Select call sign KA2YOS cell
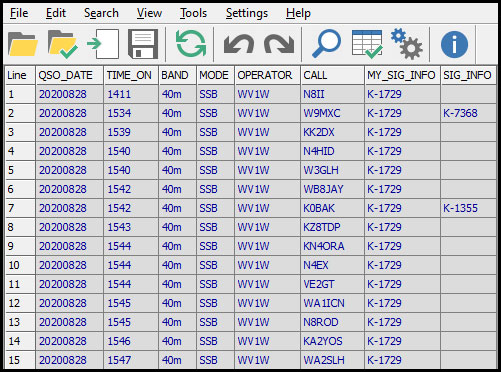 coord(333,341)
